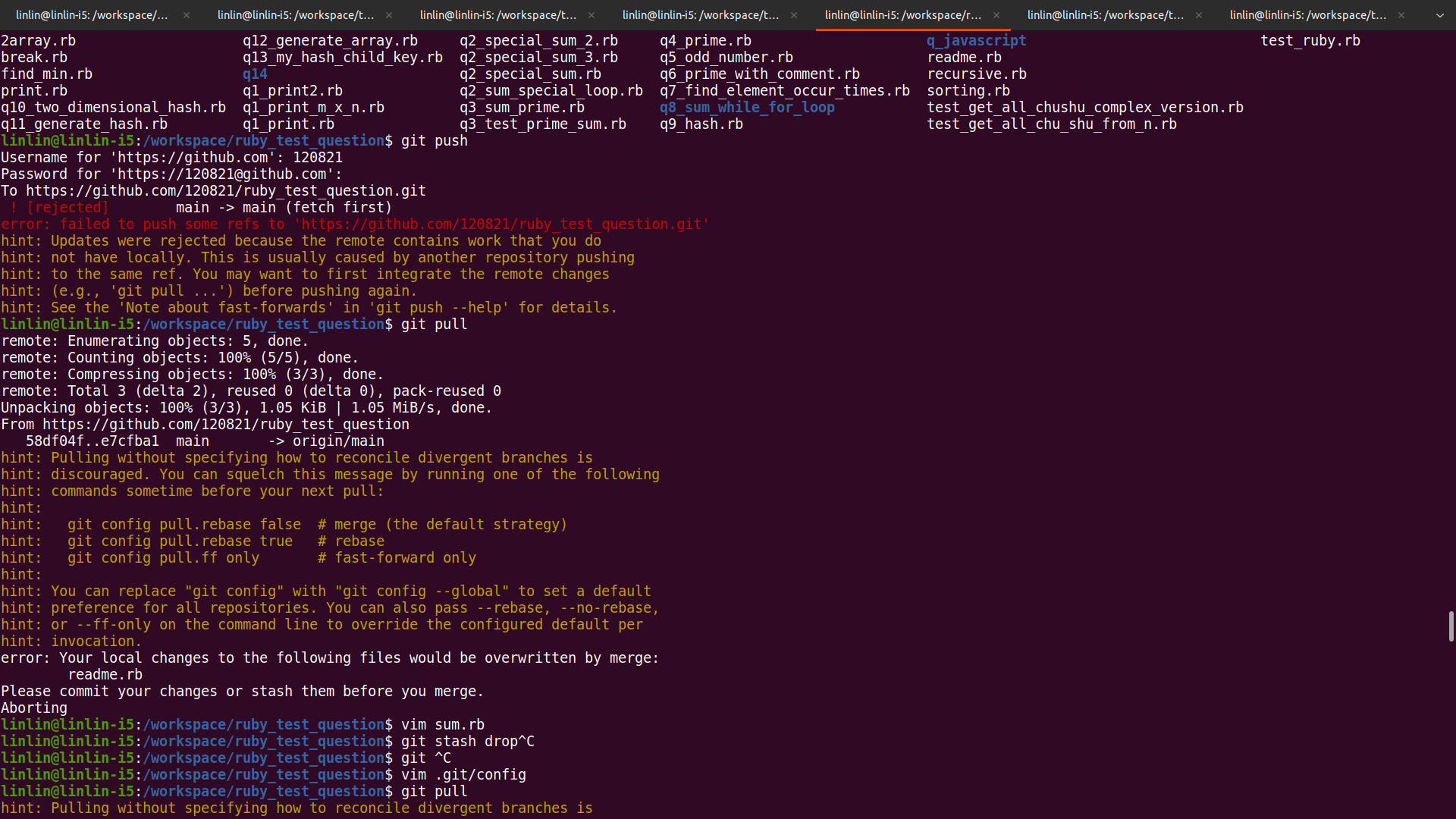The width and height of the screenshot is (1456, 819).
Task: Switch to the last terminal tab
Action: pos(1307,15)
